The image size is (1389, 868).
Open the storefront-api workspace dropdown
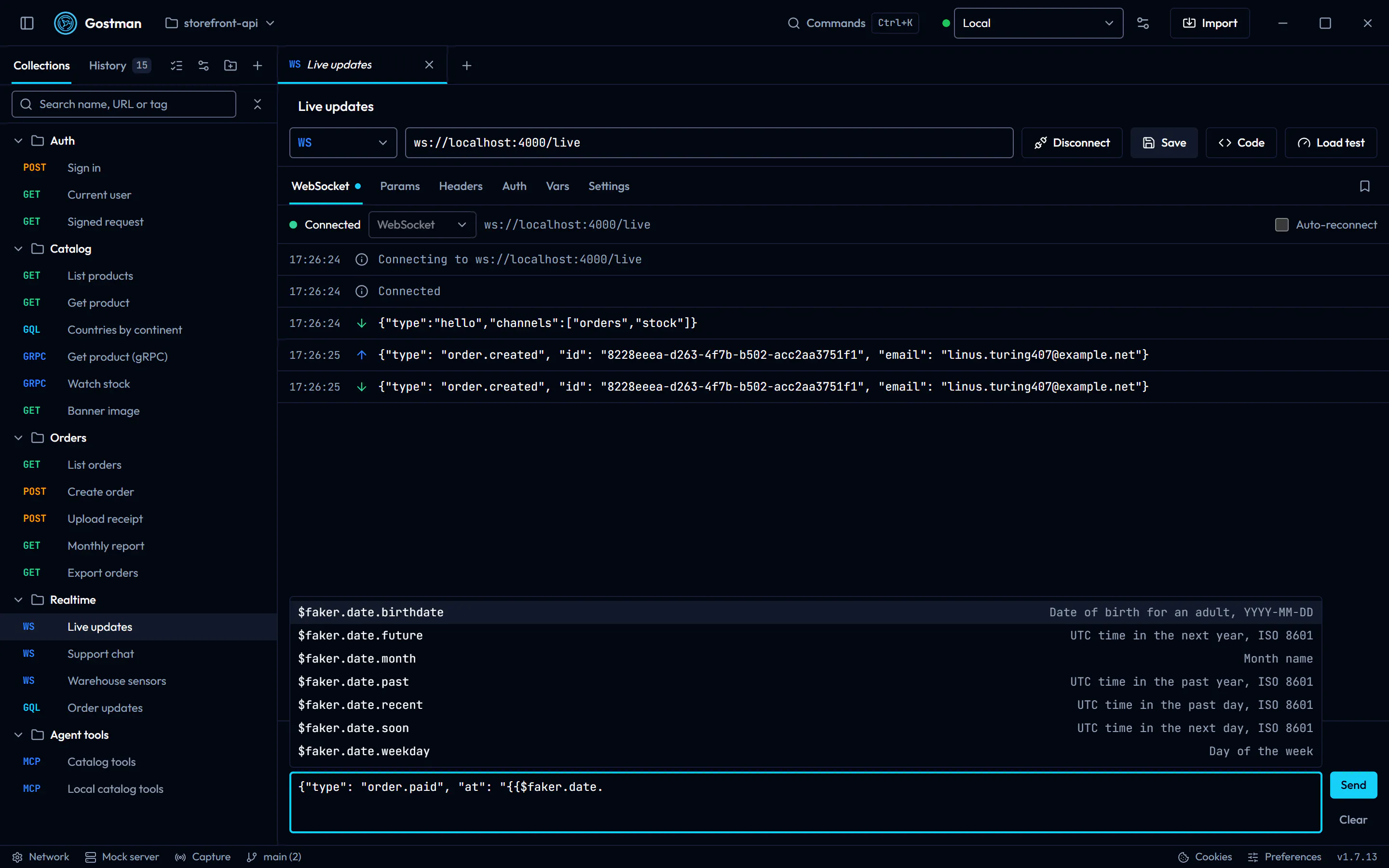point(220,23)
